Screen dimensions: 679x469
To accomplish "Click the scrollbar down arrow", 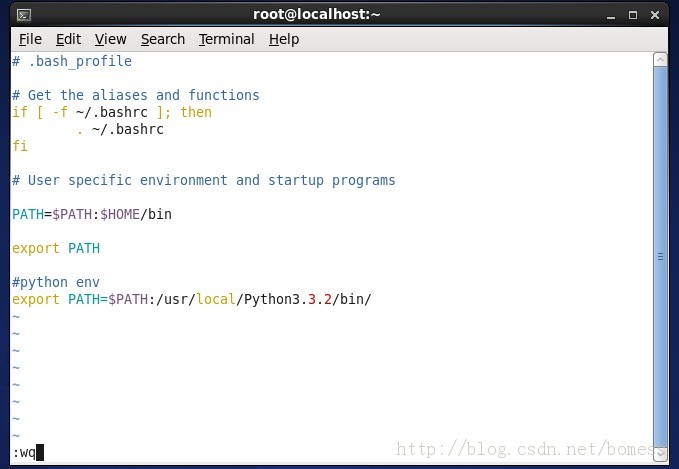I will click(660, 453).
